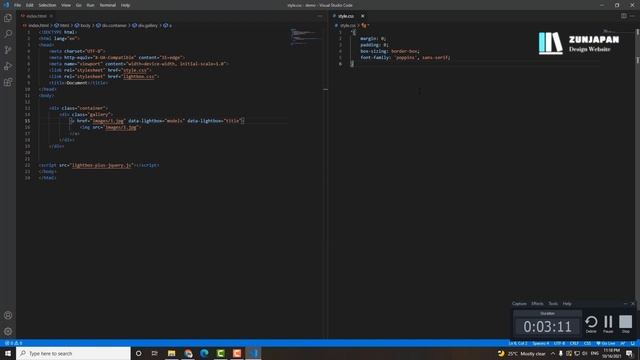Click the html breadcrumb dropdown
The width and height of the screenshot is (640, 360).
pos(62,25)
